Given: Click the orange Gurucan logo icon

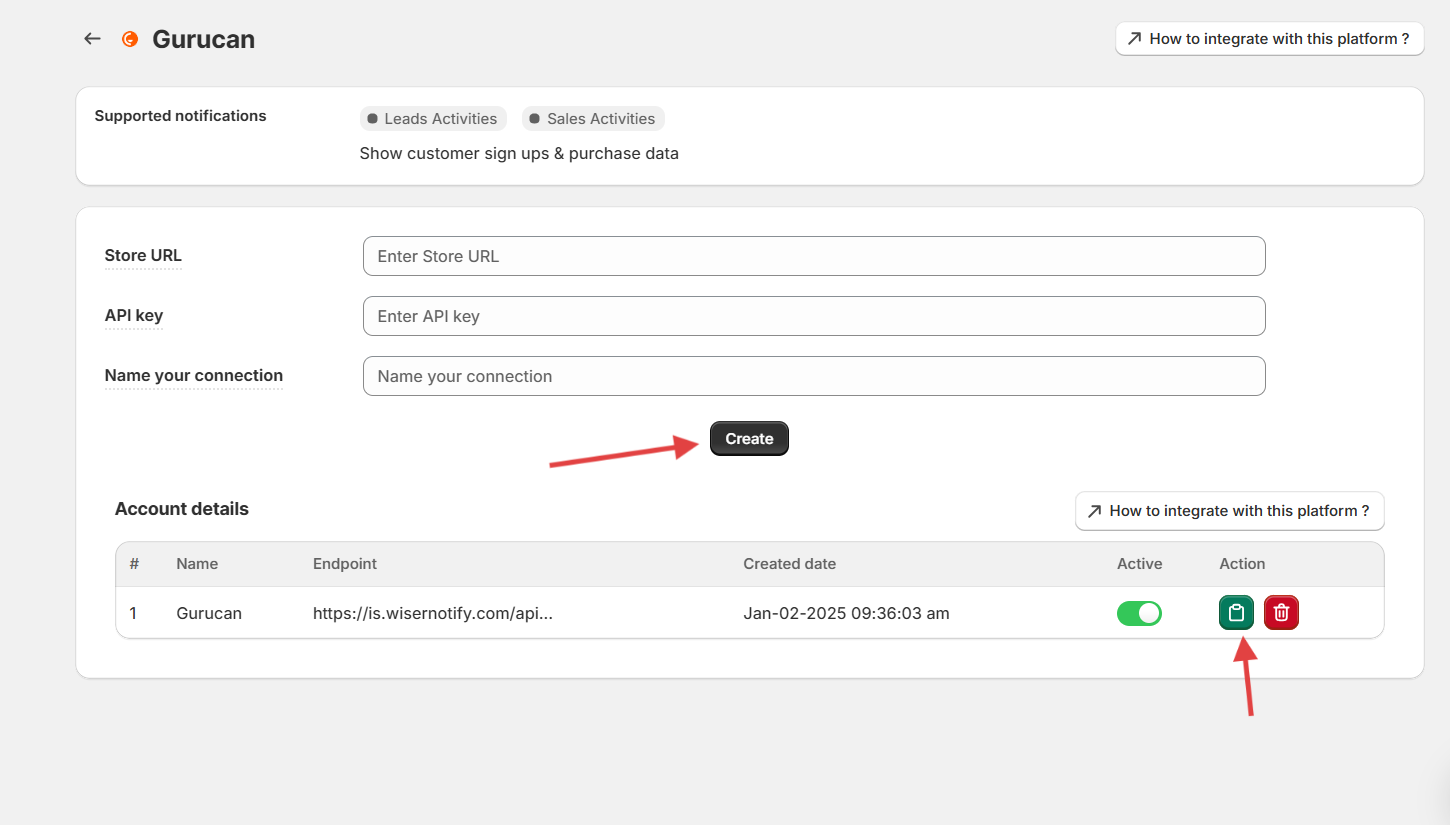Looking at the screenshot, I should tap(129, 39).
